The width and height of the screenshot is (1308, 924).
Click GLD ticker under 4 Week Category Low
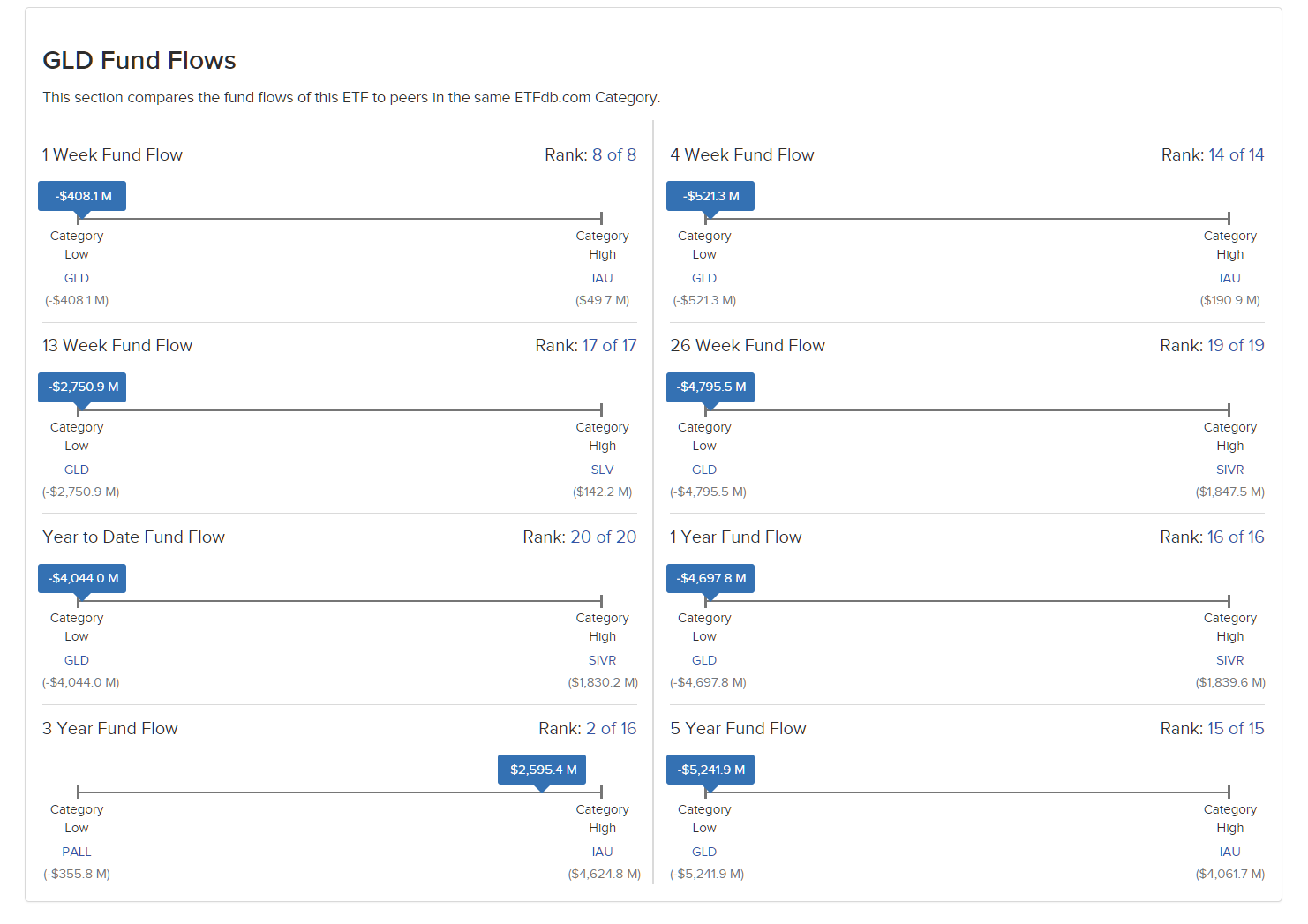click(704, 278)
